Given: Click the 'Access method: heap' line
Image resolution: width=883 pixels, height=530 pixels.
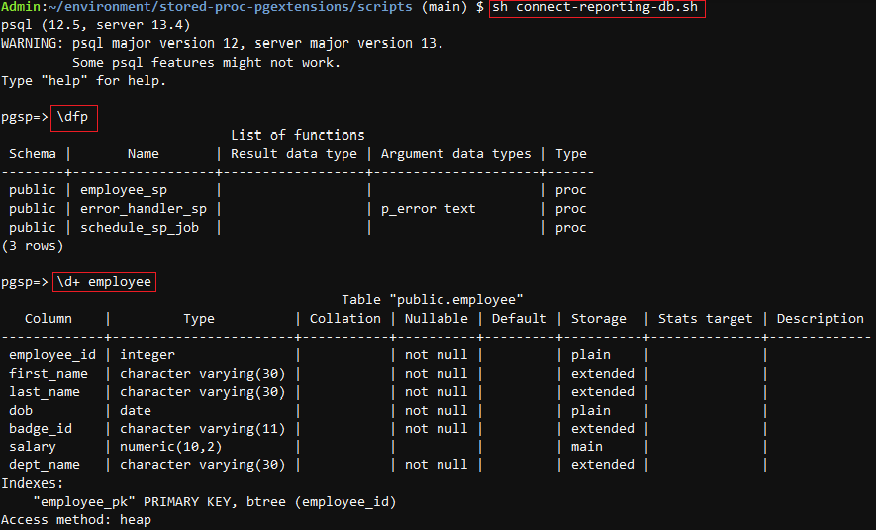Looking at the screenshot, I should tap(76, 520).
